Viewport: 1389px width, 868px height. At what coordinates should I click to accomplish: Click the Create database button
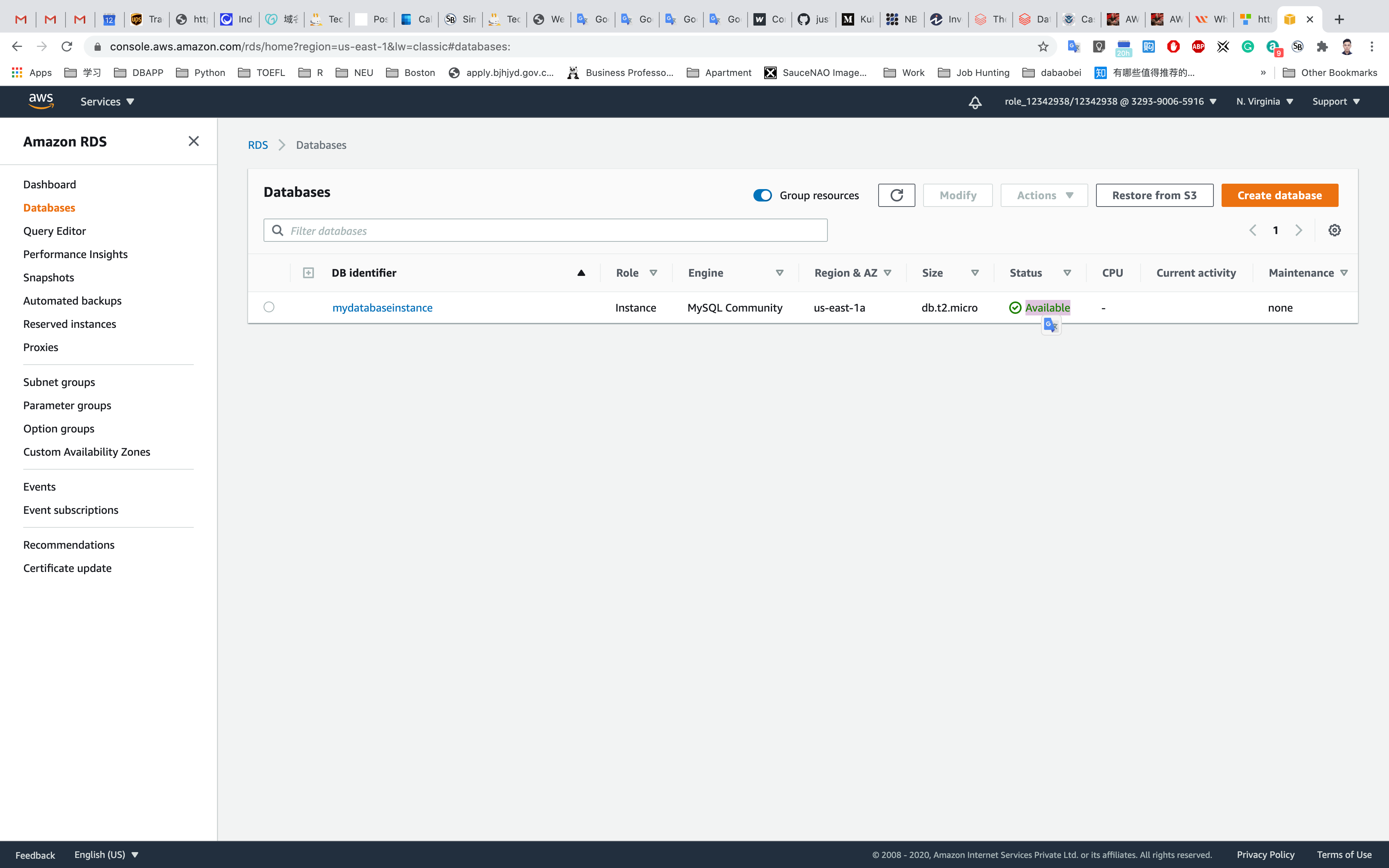tap(1279, 195)
